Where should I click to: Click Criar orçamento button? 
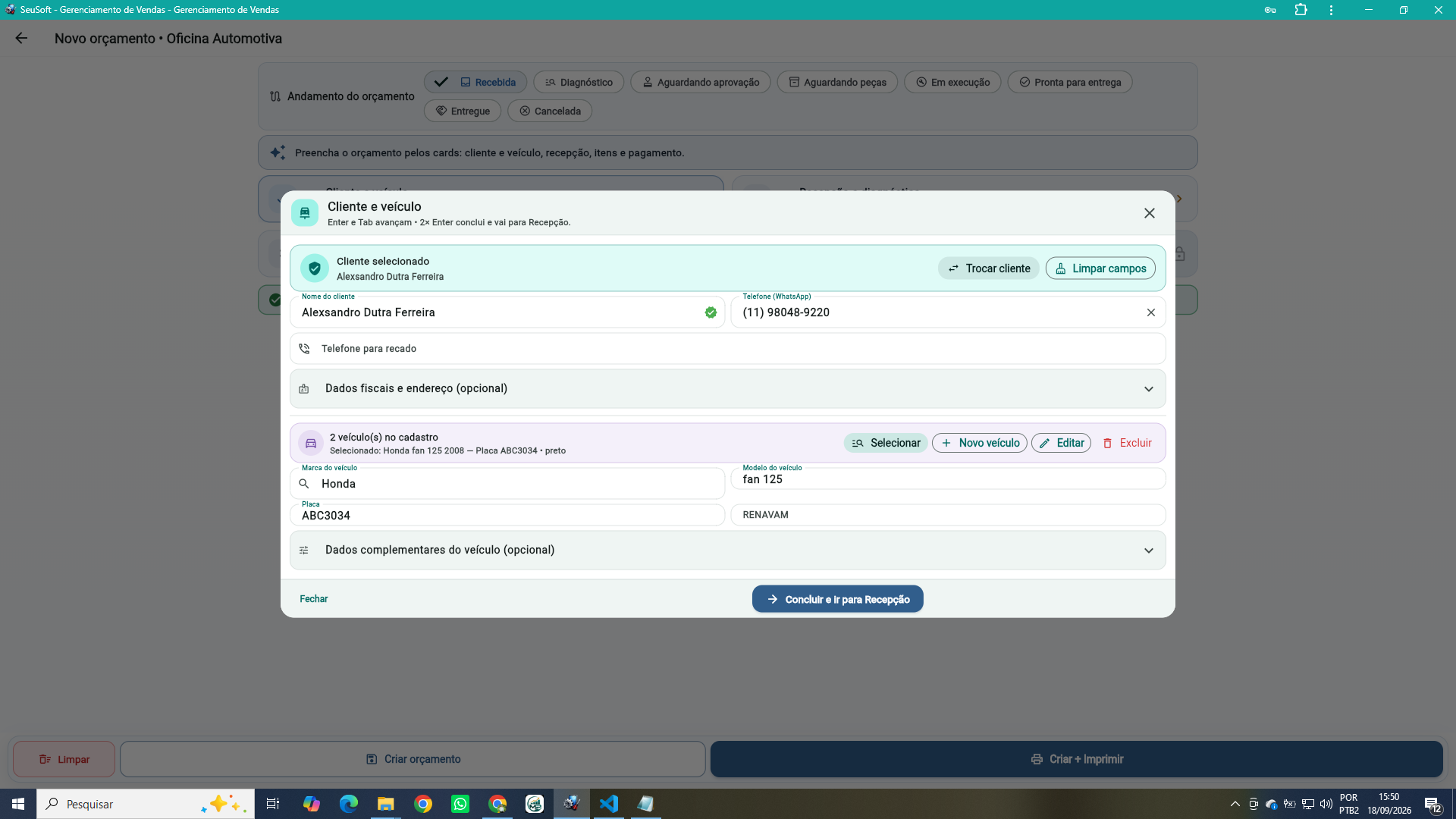pyautogui.click(x=413, y=759)
